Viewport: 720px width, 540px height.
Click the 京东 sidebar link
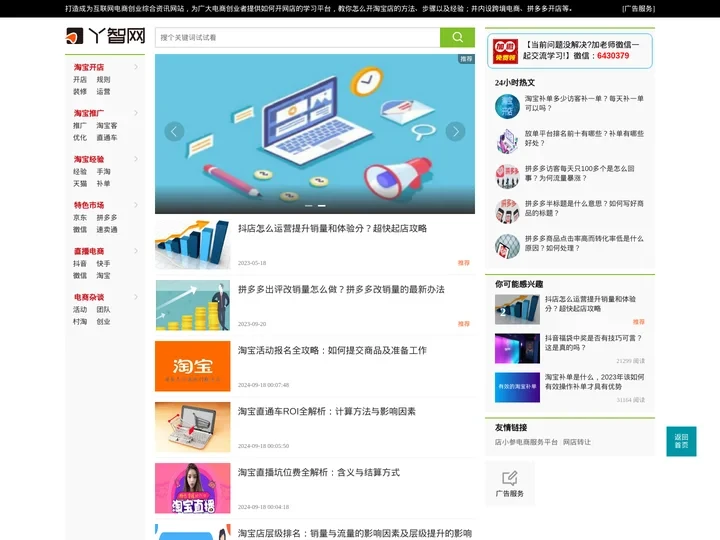[x=80, y=217]
